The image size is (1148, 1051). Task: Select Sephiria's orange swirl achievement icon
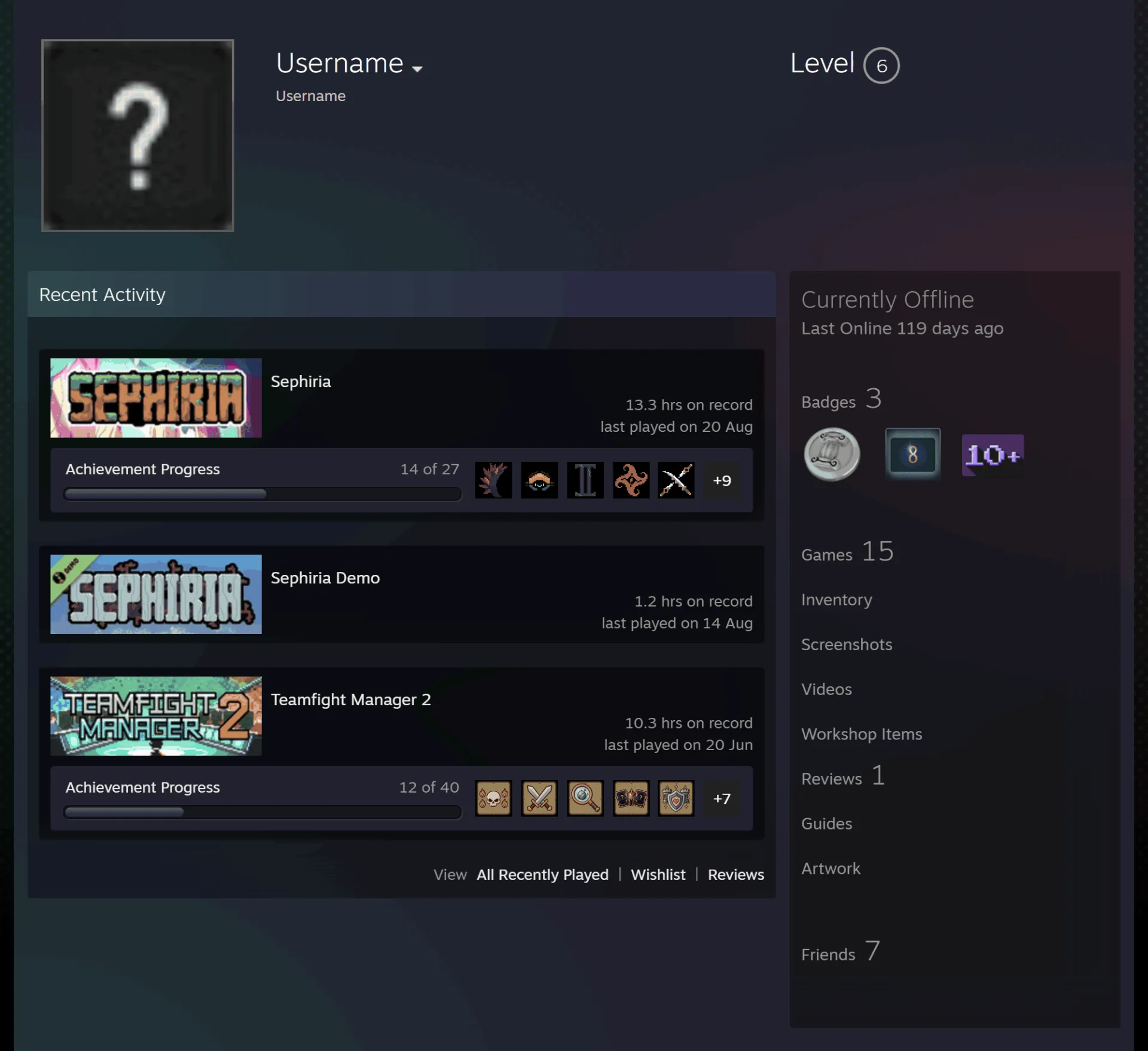click(x=631, y=480)
